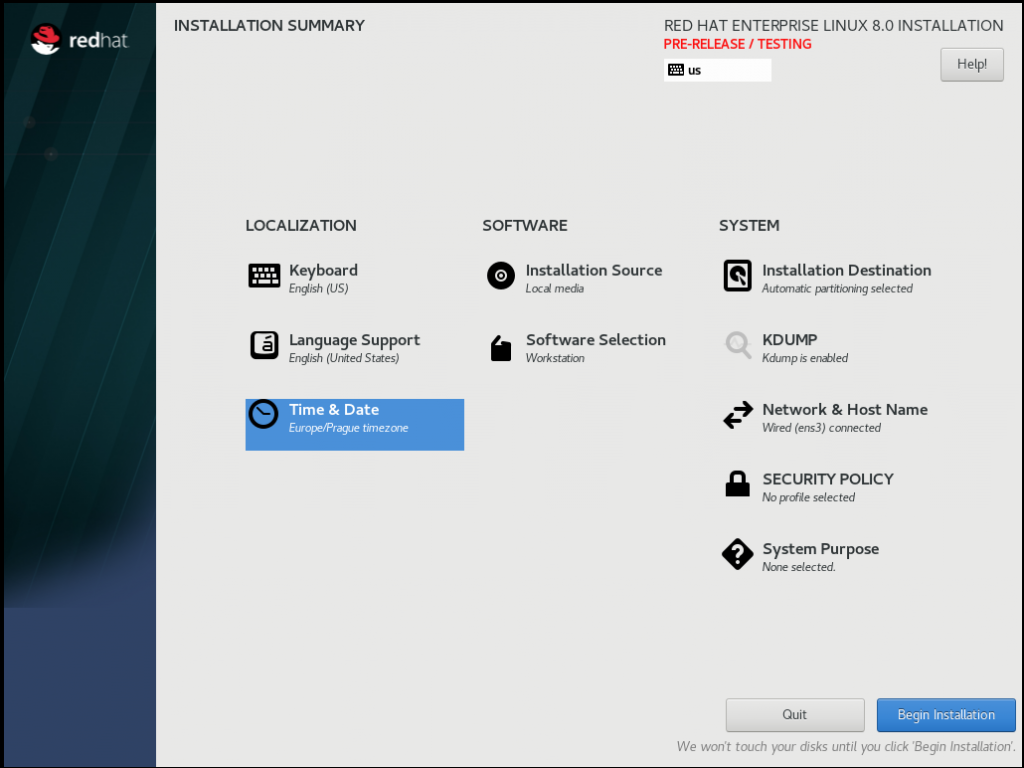Click the 'us' keyboard layout text
The width and height of the screenshot is (1024, 768).
[694, 71]
